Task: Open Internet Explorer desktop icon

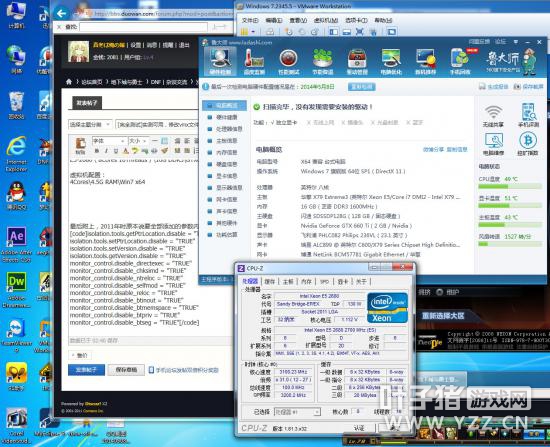Action: [16, 154]
